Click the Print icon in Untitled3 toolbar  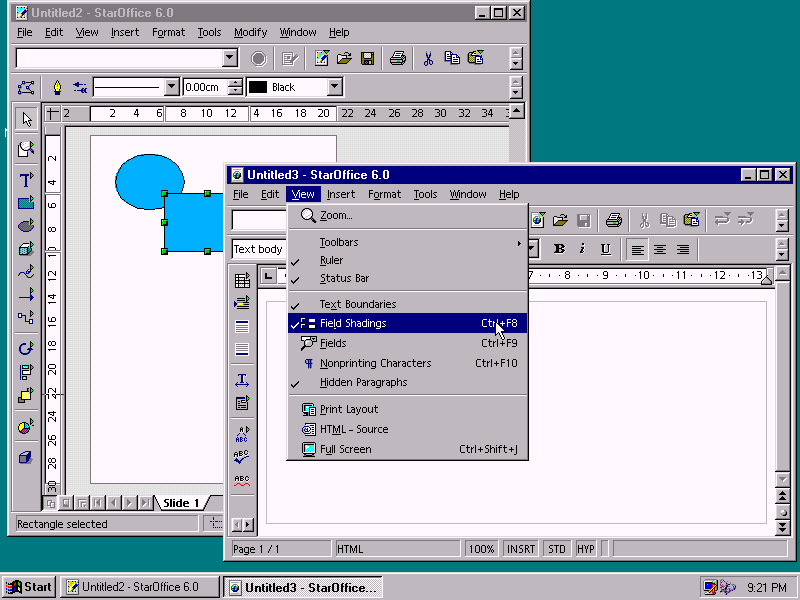614,220
